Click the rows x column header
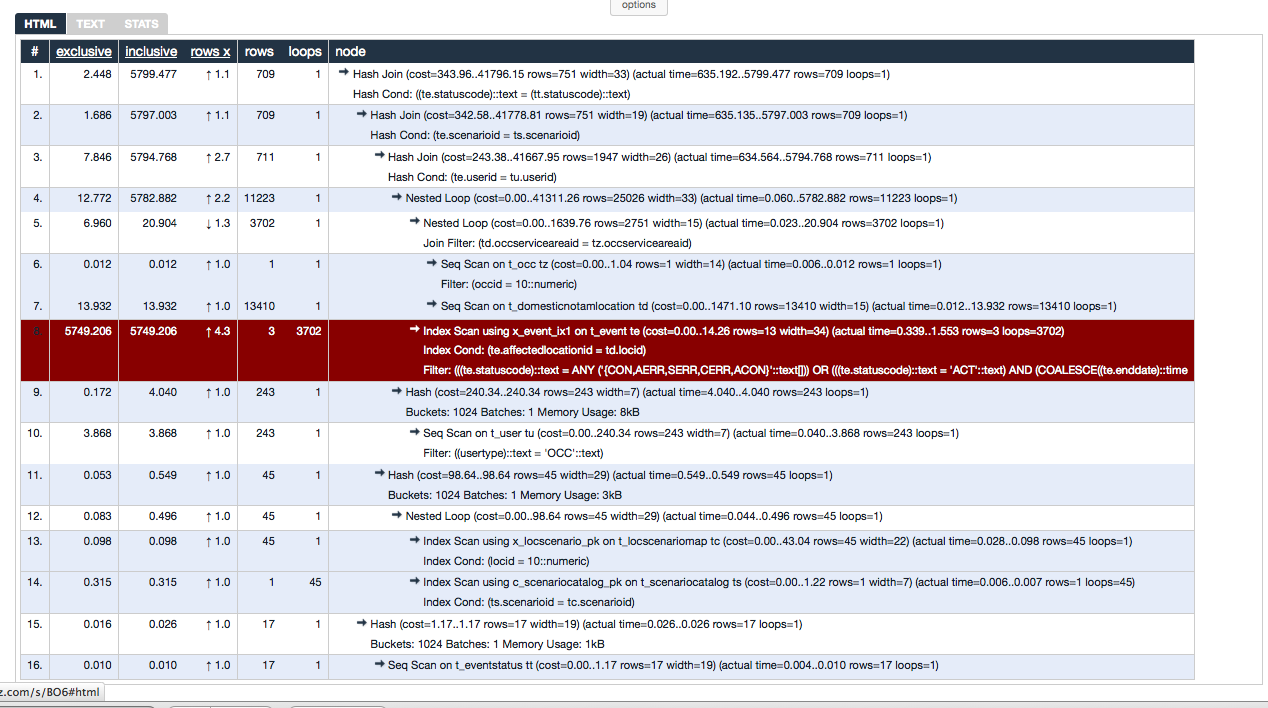 point(210,52)
